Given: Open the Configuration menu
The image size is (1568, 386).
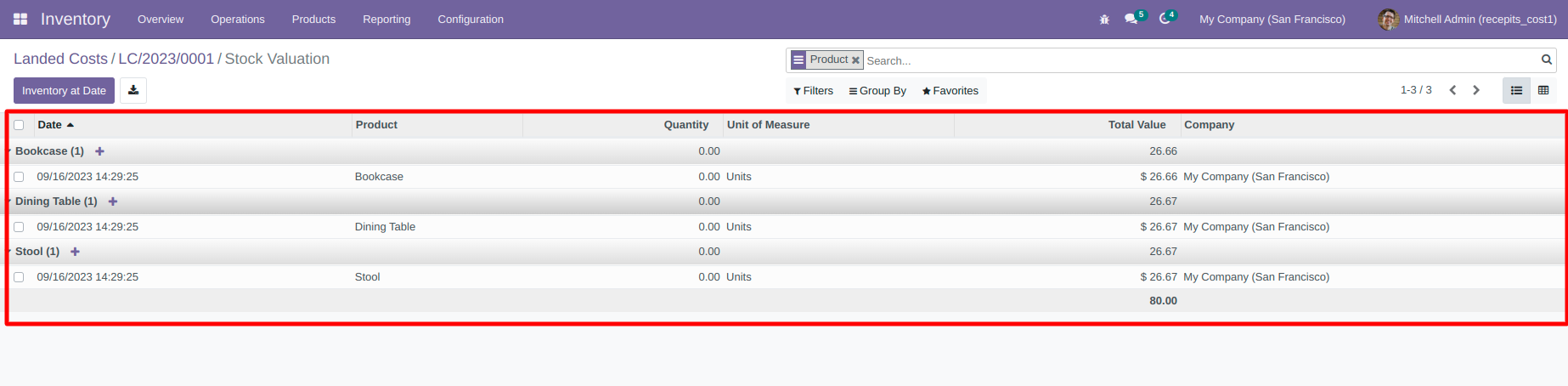Looking at the screenshot, I should pos(471,19).
